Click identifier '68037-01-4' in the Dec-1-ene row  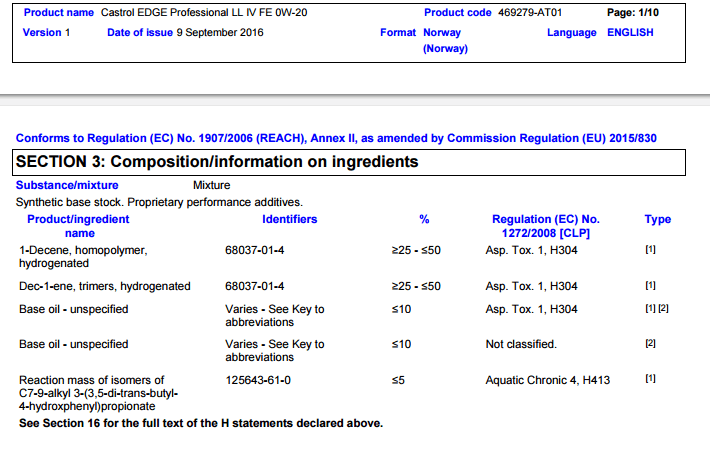coord(254,286)
